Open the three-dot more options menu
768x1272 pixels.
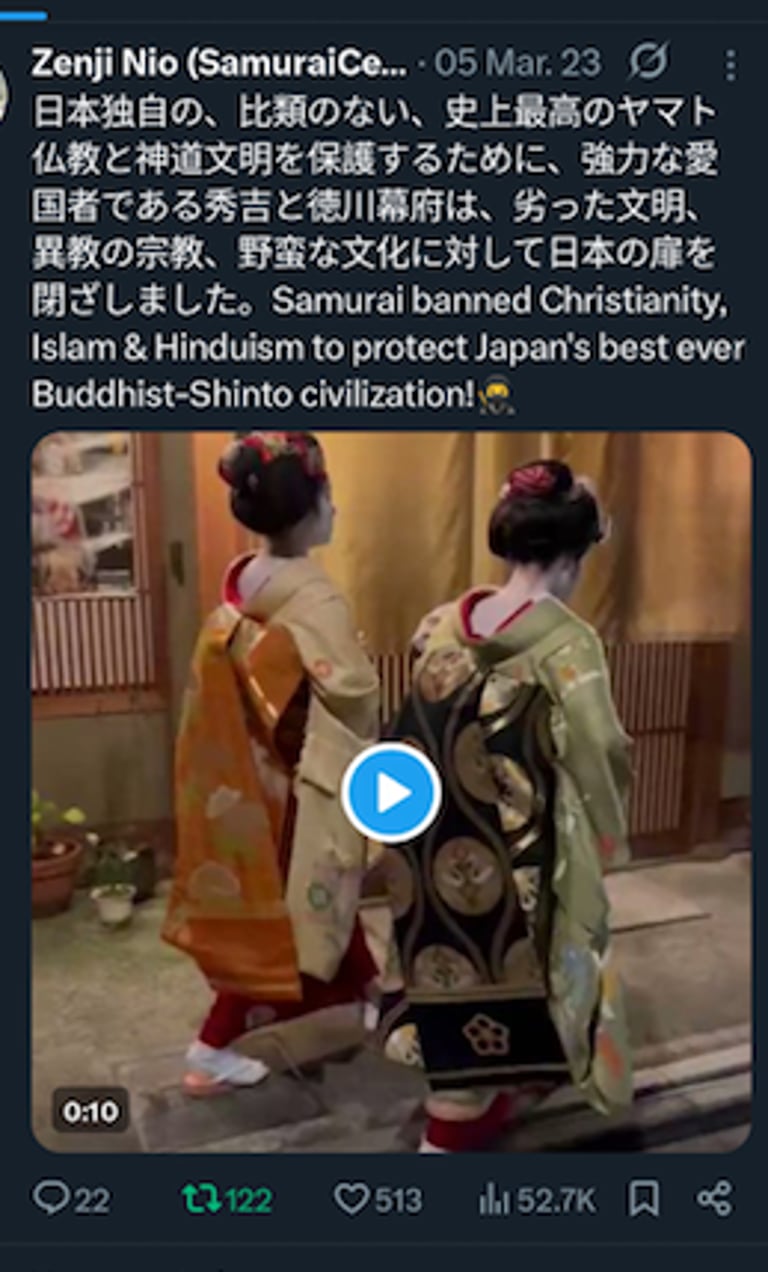tap(731, 65)
